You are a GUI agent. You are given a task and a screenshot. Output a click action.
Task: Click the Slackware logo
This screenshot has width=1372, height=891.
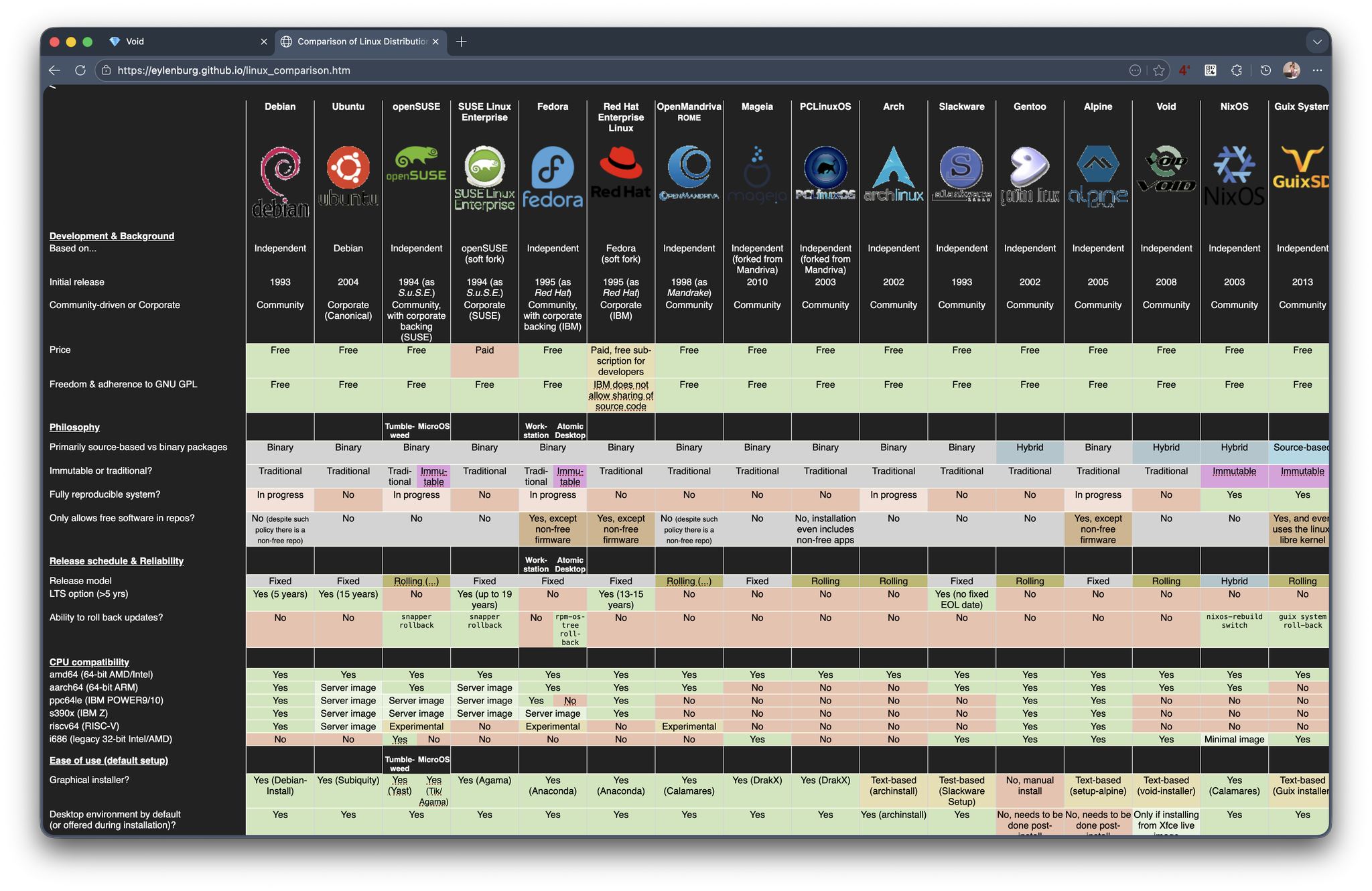961,174
